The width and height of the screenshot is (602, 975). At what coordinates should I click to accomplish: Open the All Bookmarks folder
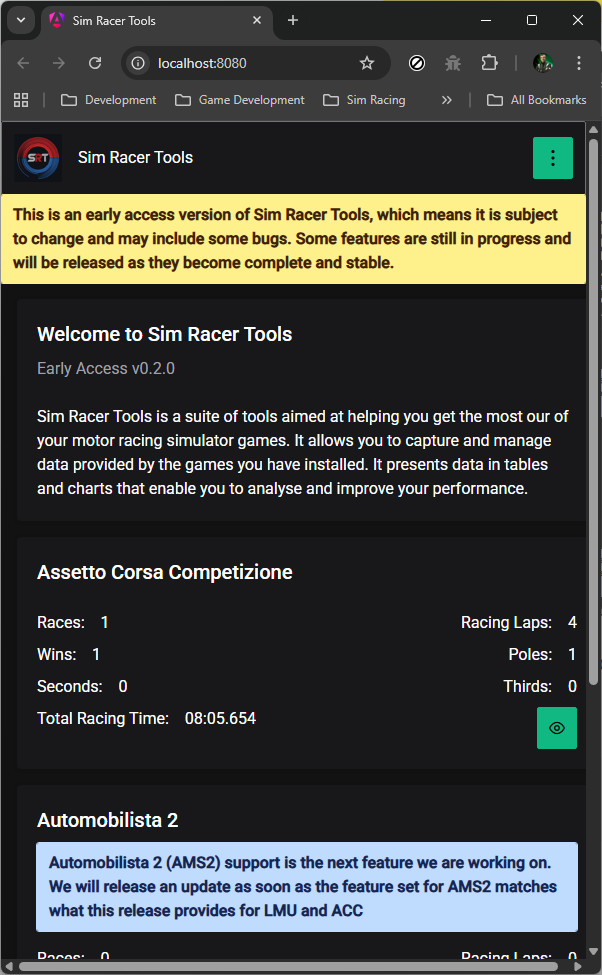(x=536, y=100)
